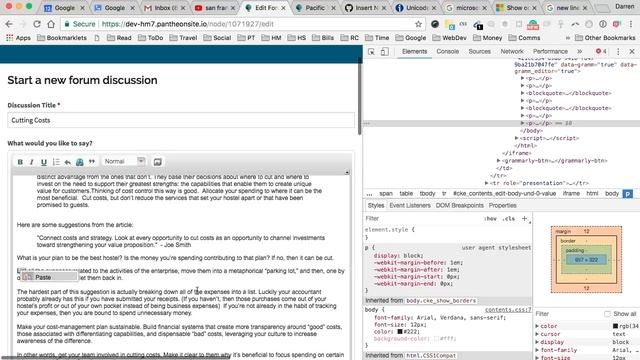
Task: Open the Other Bookmarks folder
Action: 605,38
